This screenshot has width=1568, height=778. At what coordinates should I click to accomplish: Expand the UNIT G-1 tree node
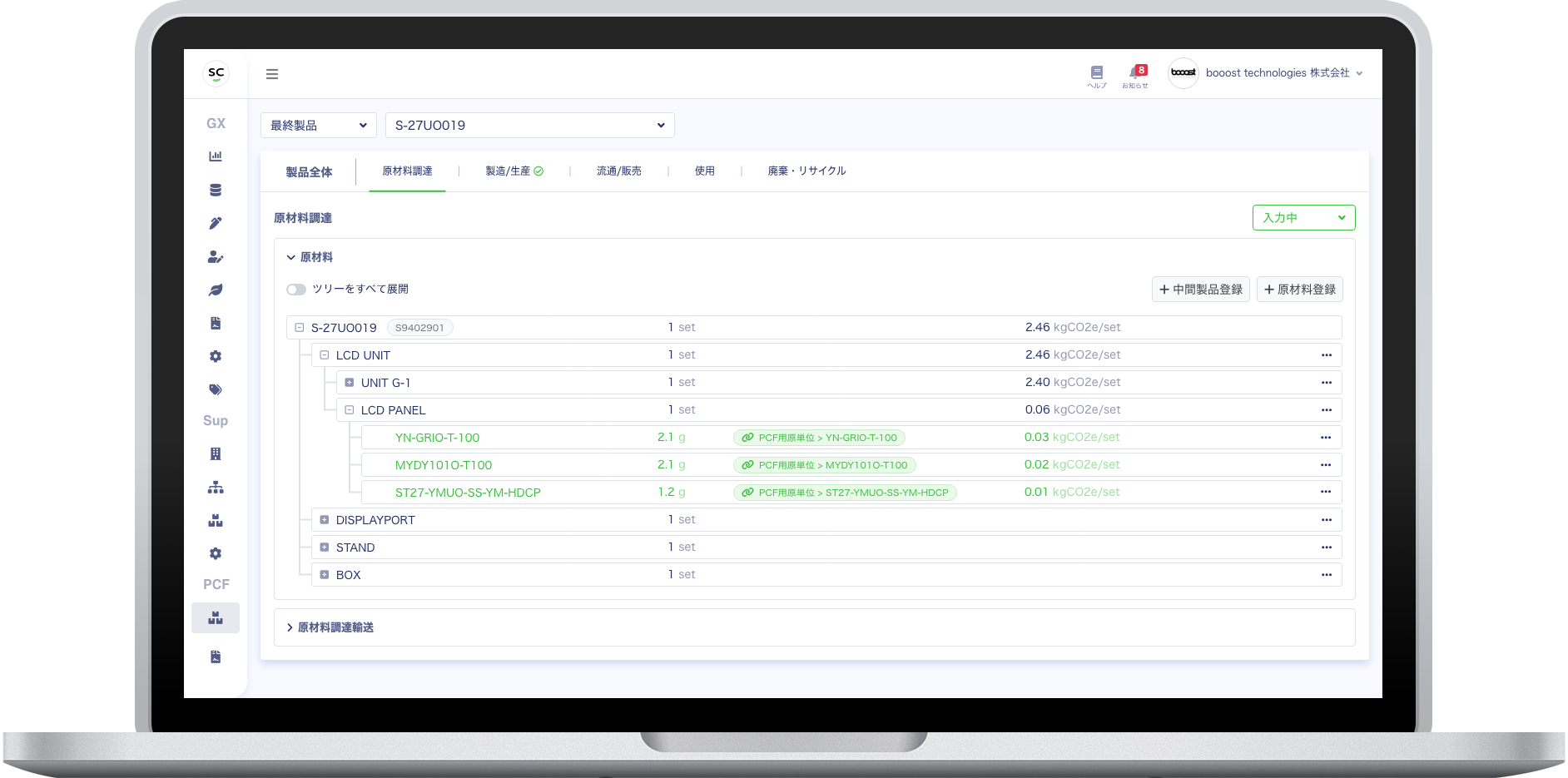coord(350,383)
